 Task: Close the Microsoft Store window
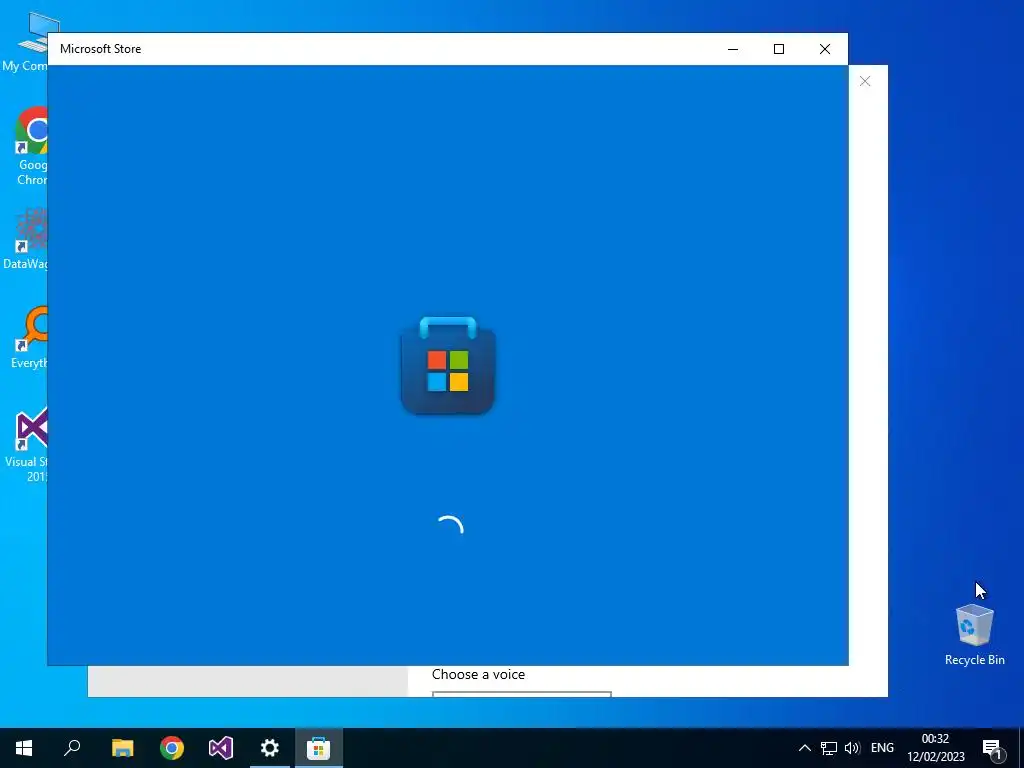tap(825, 49)
